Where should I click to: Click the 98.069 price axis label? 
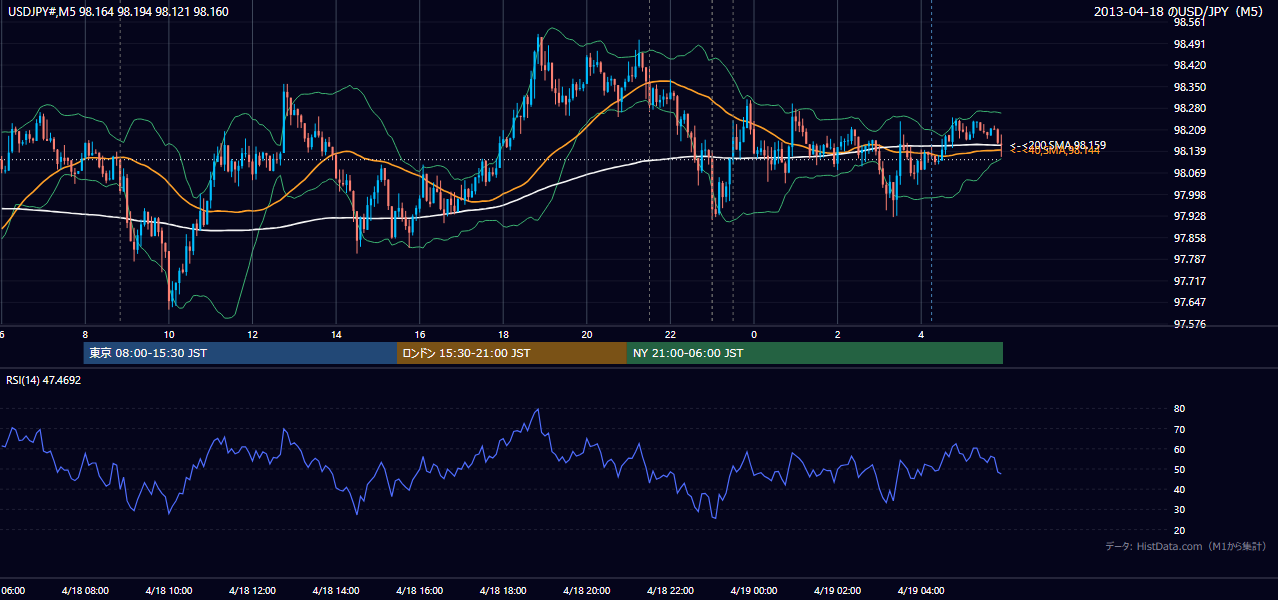pyautogui.click(x=1189, y=173)
